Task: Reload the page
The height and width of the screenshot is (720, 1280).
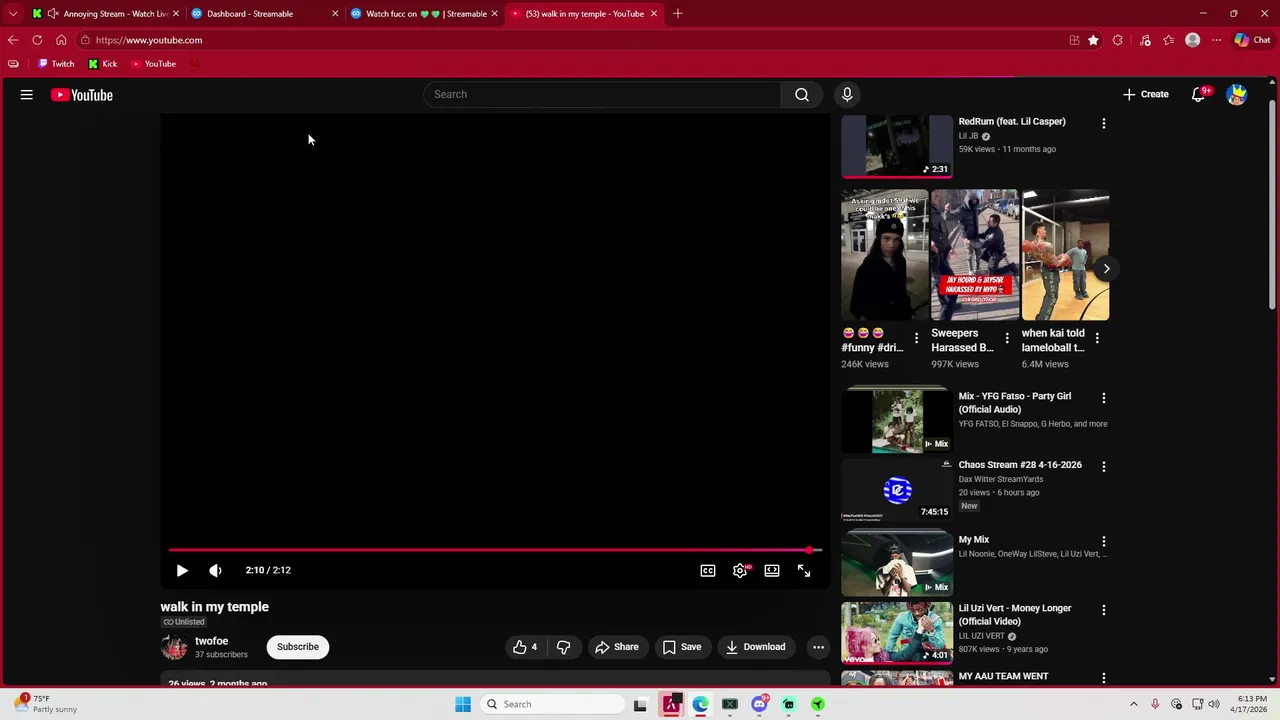Action: click(x=37, y=40)
